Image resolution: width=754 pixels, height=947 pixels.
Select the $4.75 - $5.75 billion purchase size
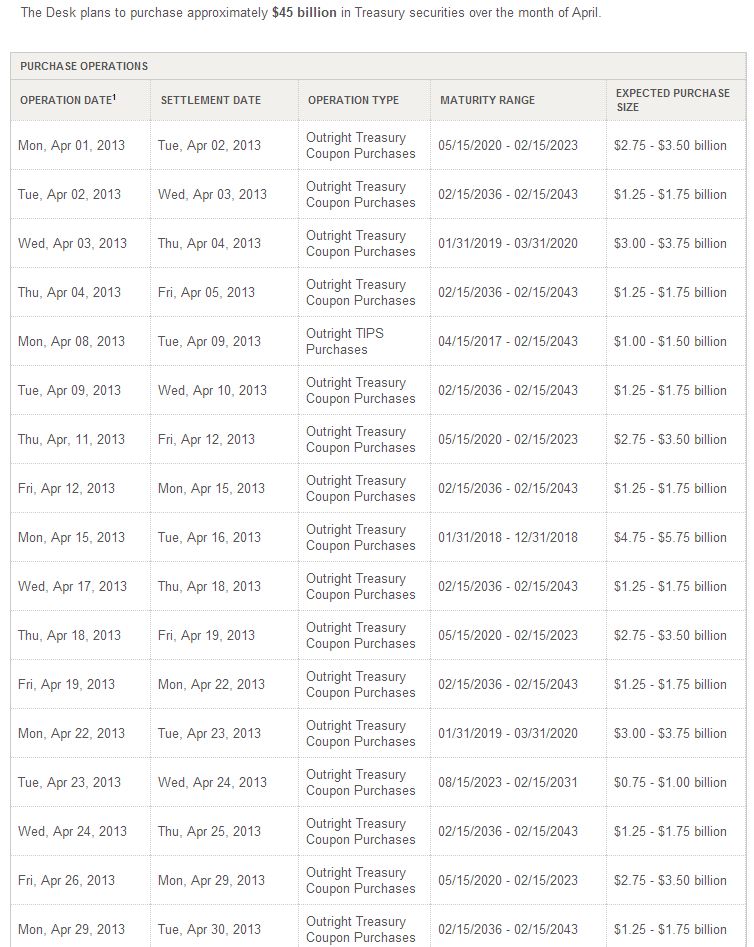coord(670,537)
